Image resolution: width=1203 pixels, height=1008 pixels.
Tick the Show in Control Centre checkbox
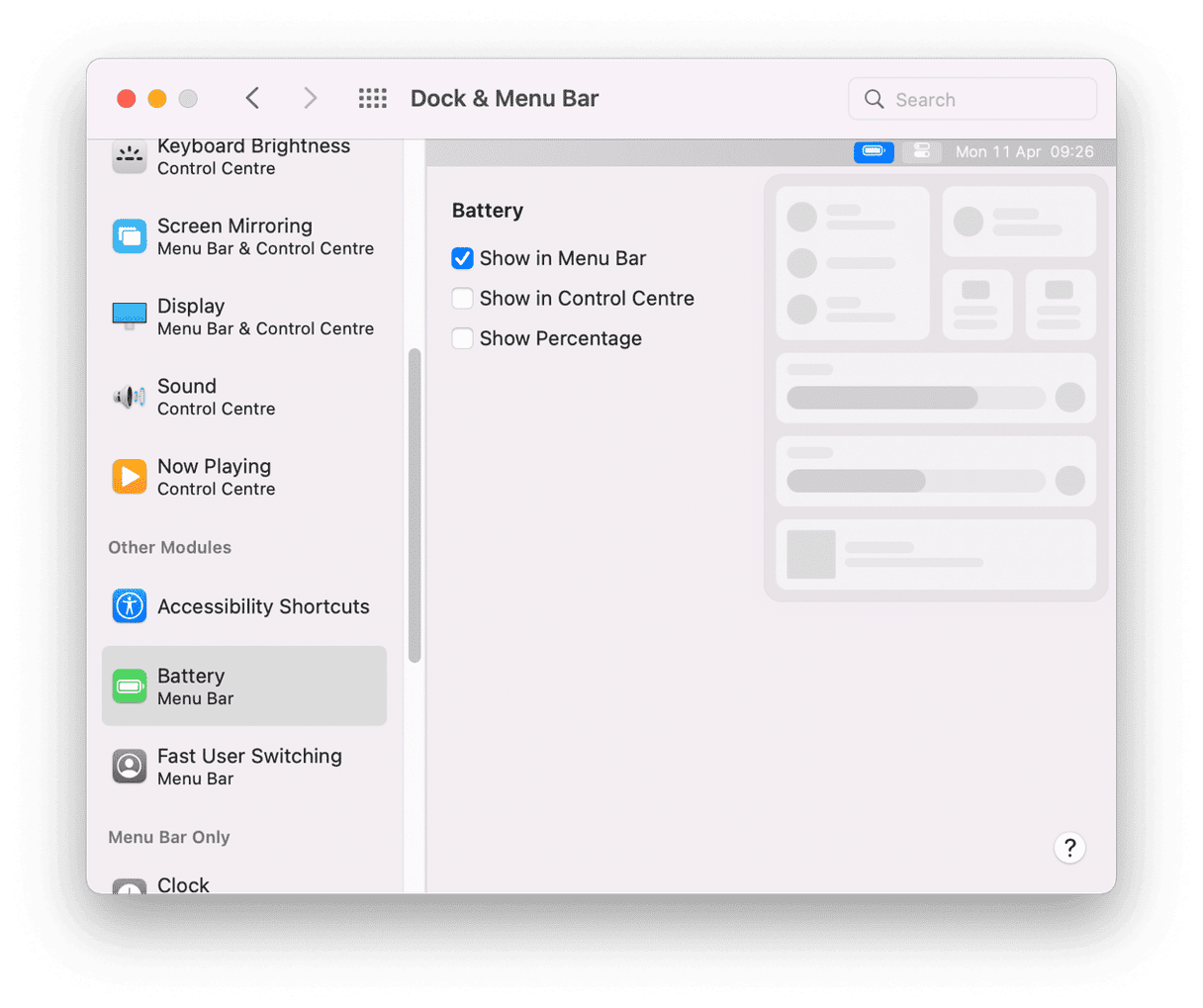pyautogui.click(x=462, y=299)
